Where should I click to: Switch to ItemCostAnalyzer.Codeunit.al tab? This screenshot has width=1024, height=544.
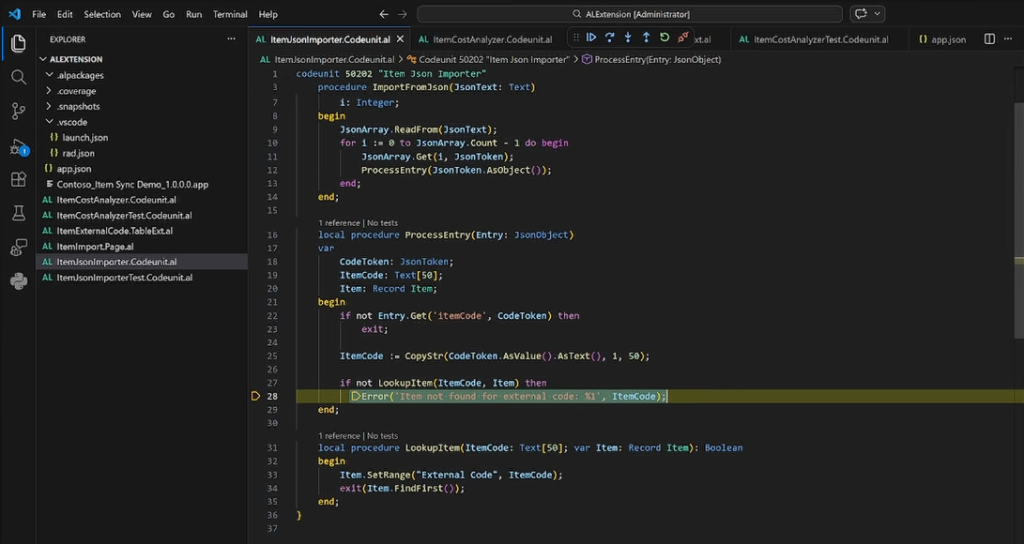tap(485, 39)
